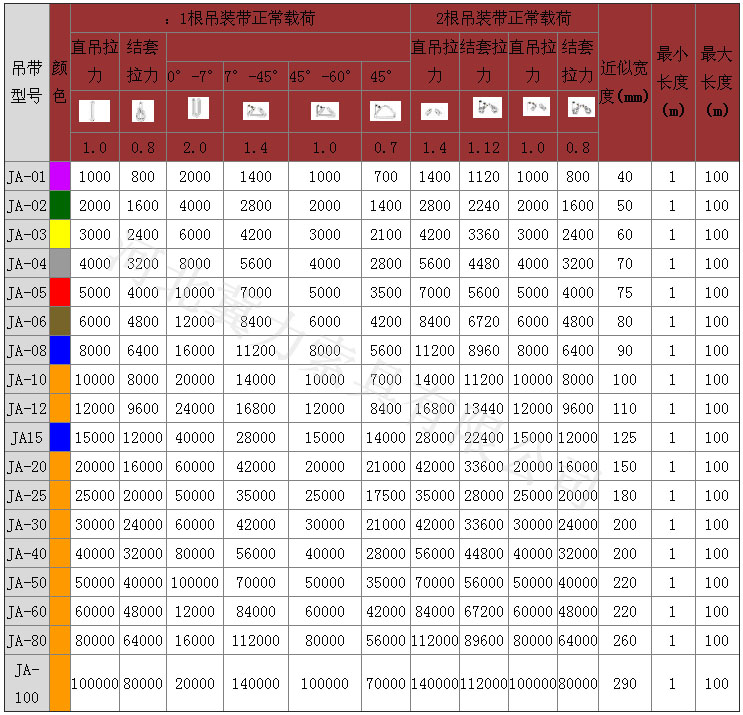Click the 吊带型号 column header

(x=26, y=82)
